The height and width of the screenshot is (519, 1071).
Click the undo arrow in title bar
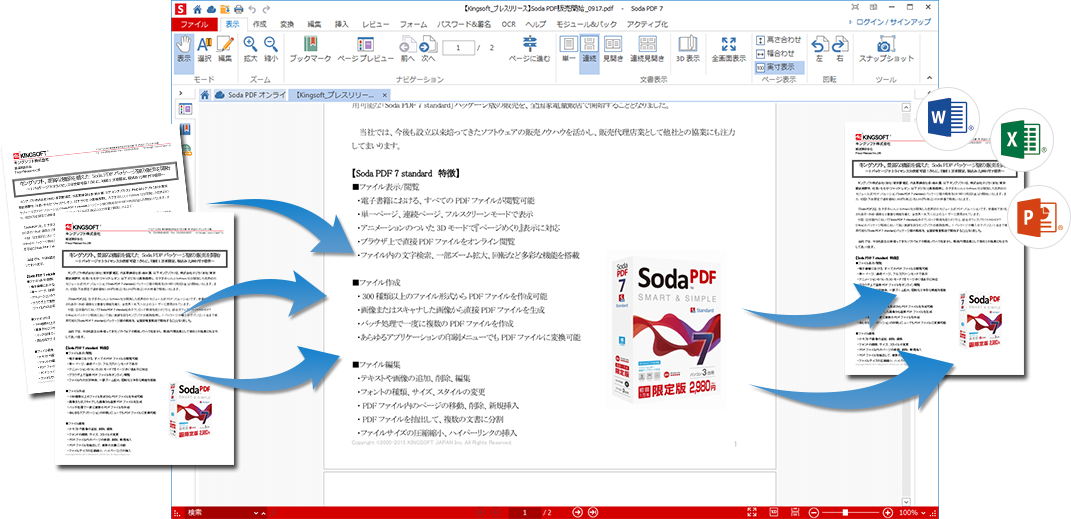pyautogui.click(x=253, y=9)
